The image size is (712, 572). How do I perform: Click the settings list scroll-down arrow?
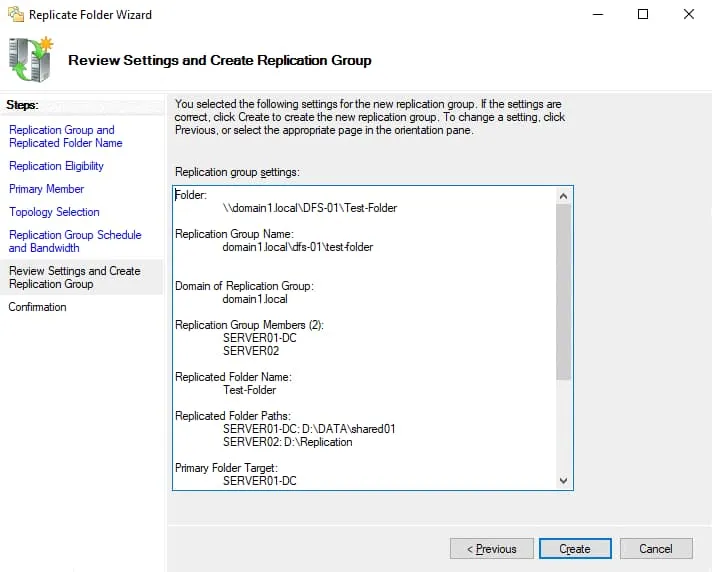[563, 481]
